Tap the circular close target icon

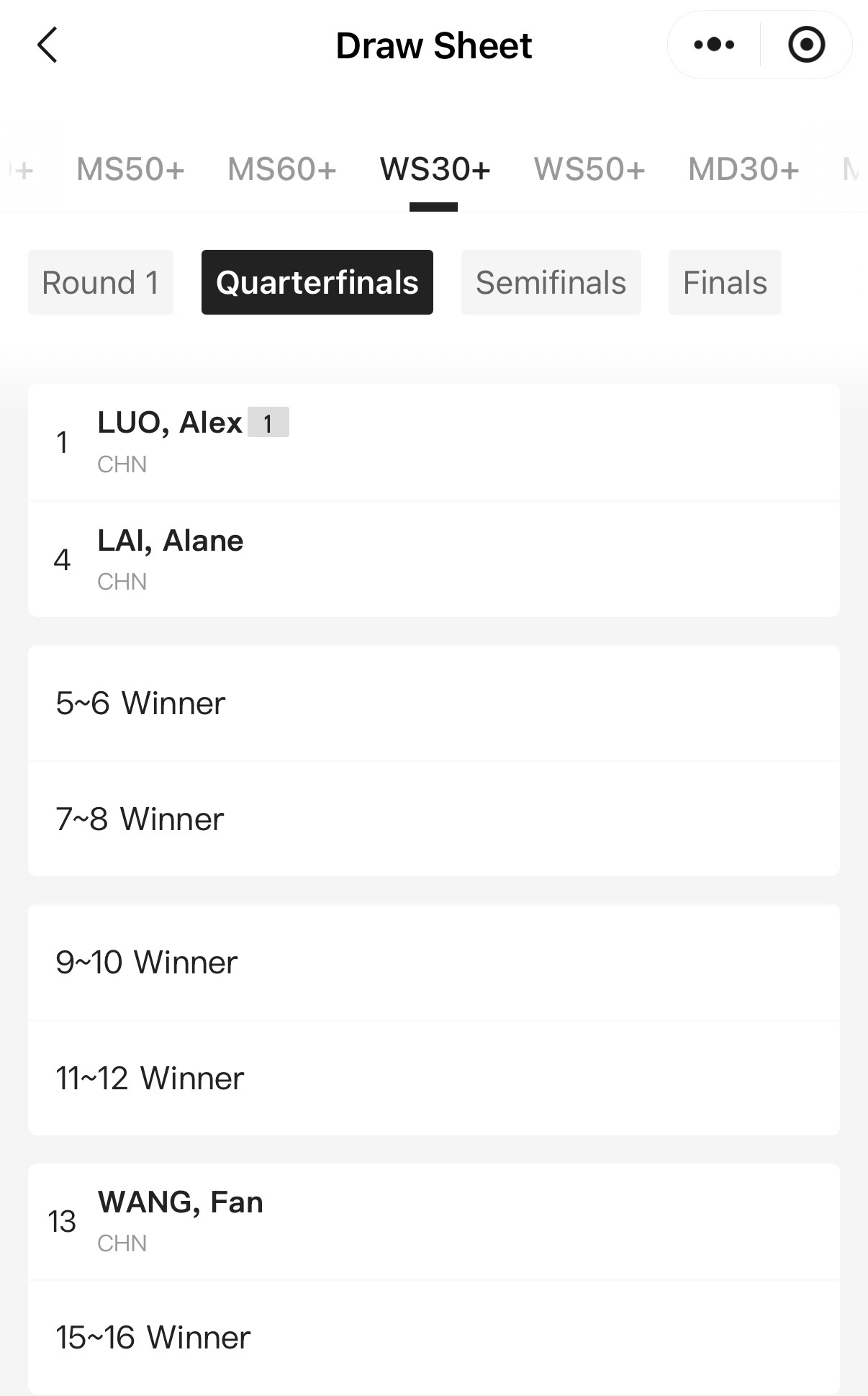coord(806,45)
